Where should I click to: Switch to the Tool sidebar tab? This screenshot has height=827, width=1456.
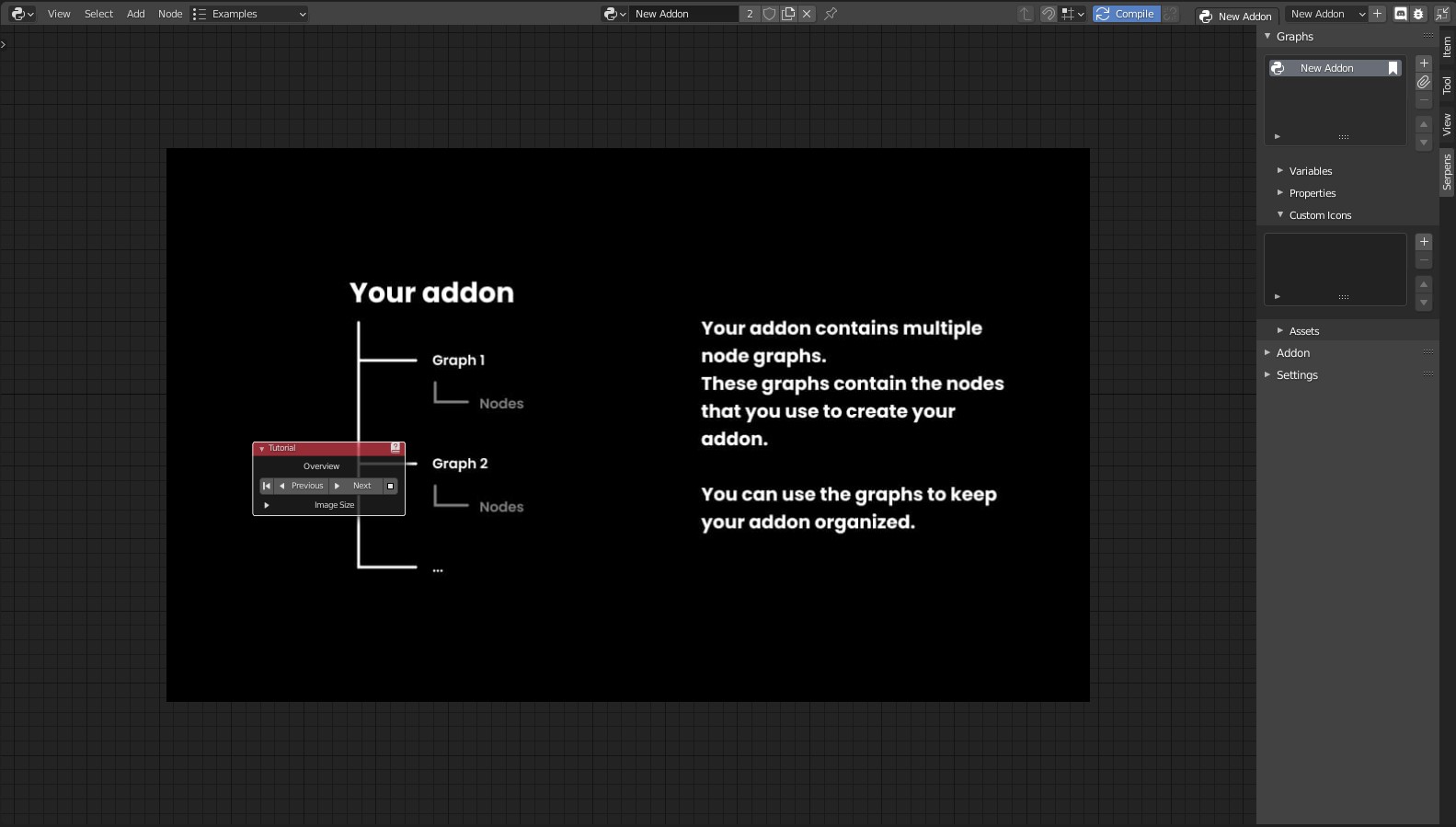coord(1448,86)
